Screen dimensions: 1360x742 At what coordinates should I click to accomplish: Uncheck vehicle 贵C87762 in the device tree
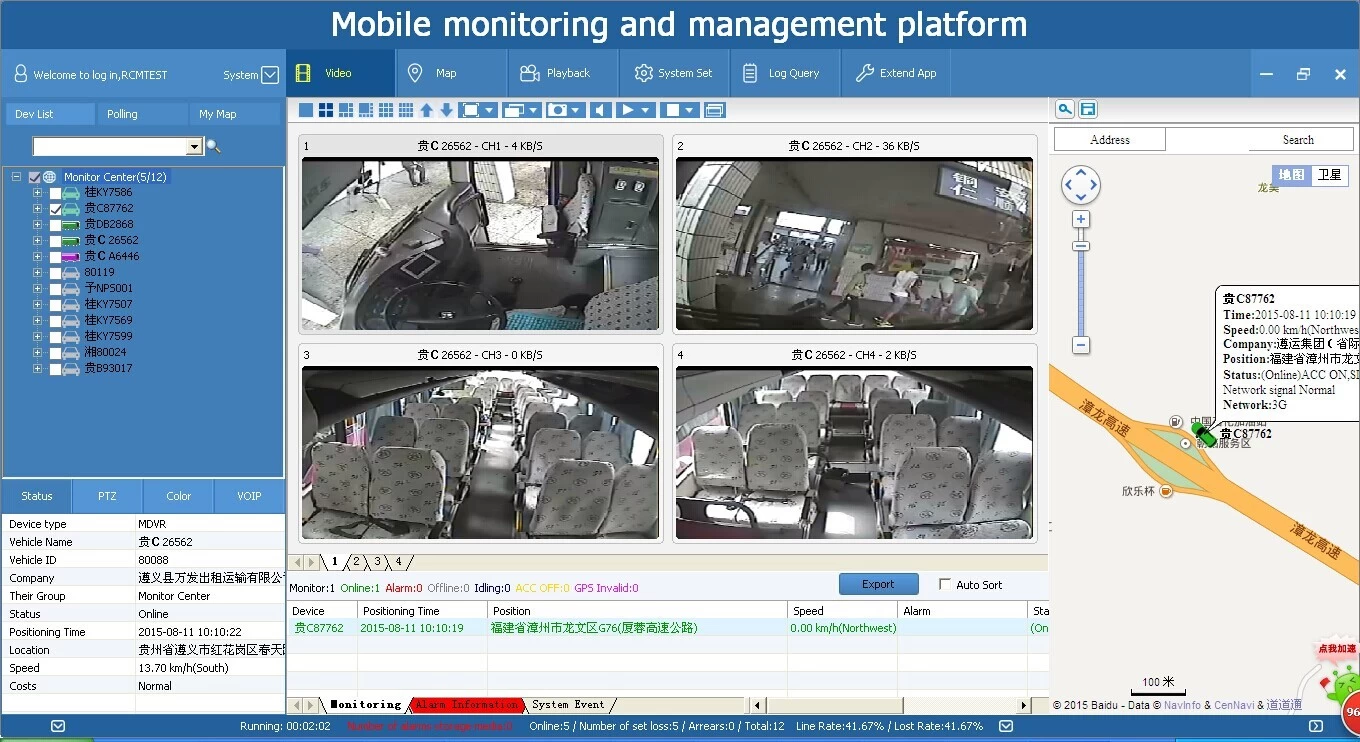pyautogui.click(x=55, y=208)
